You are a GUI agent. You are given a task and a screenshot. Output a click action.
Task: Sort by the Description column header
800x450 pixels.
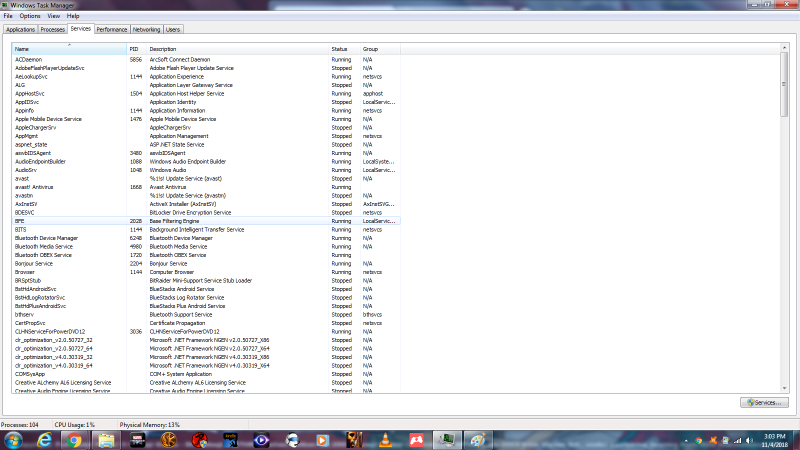[238, 49]
